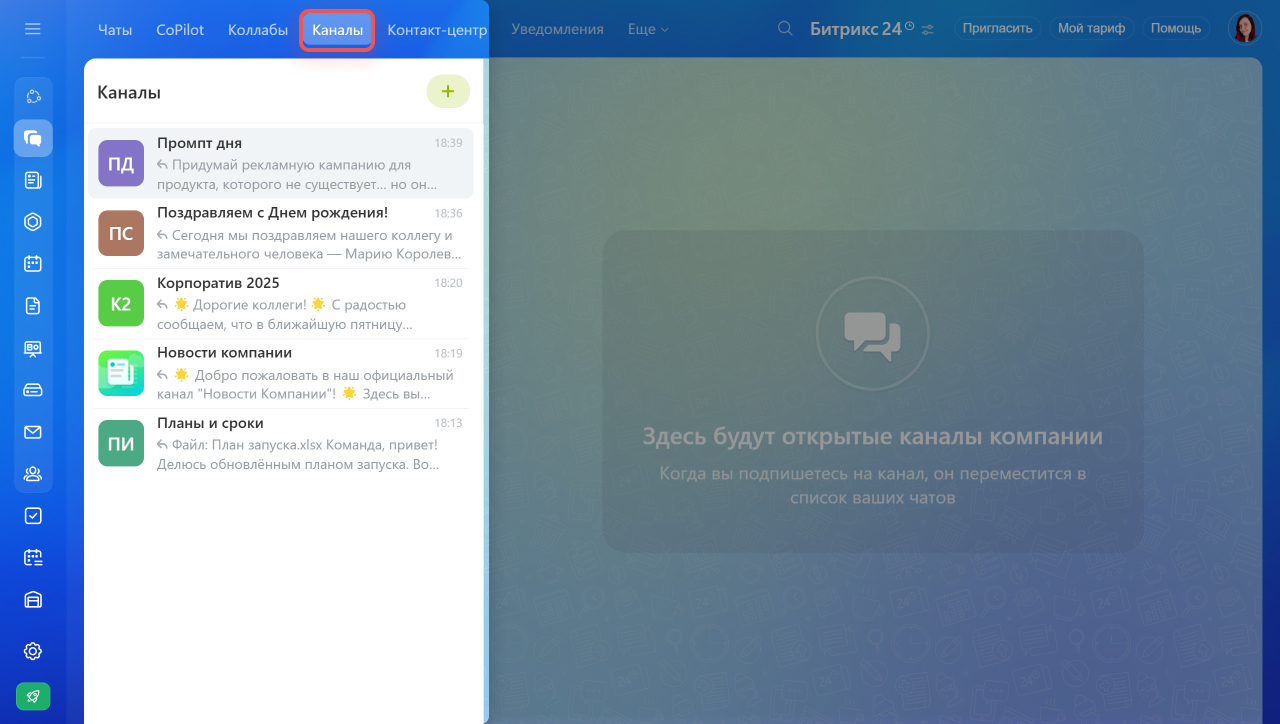Expand the "Еще" dropdown menu

(648, 30)
